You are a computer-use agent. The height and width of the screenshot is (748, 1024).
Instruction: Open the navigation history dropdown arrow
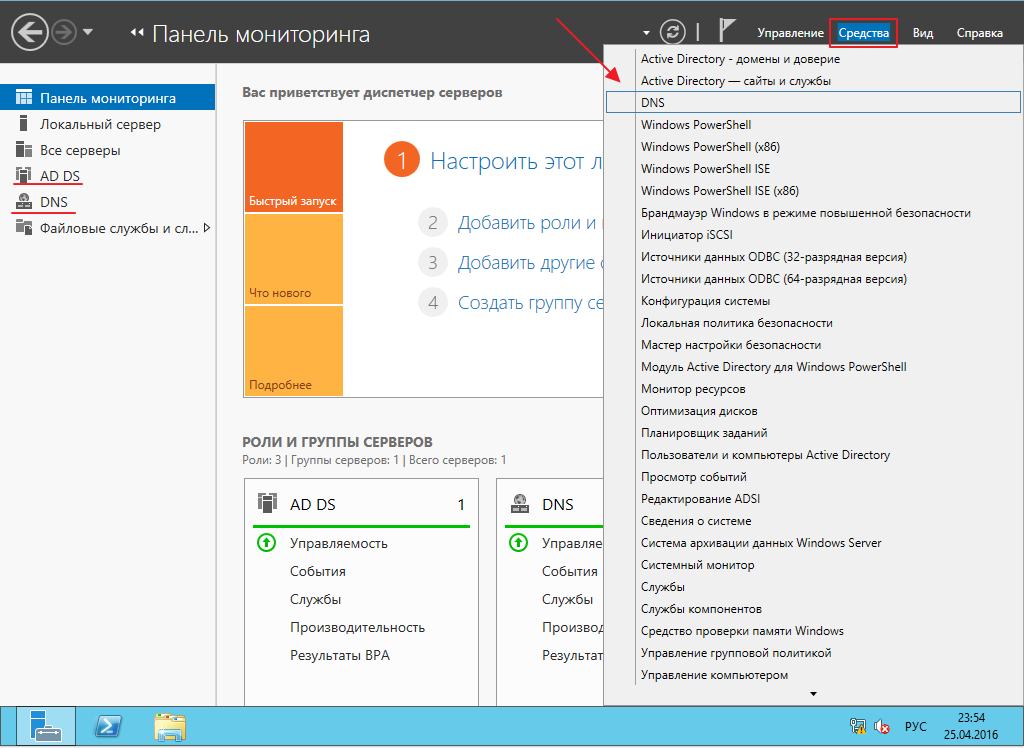tap(88, 33)
